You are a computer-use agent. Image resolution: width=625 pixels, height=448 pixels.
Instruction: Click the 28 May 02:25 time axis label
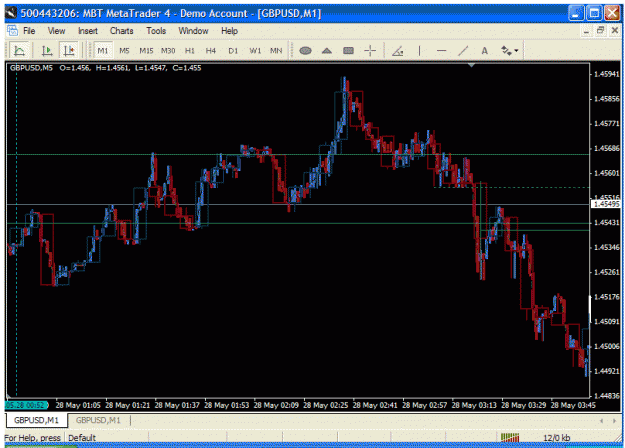click(326, 405)
